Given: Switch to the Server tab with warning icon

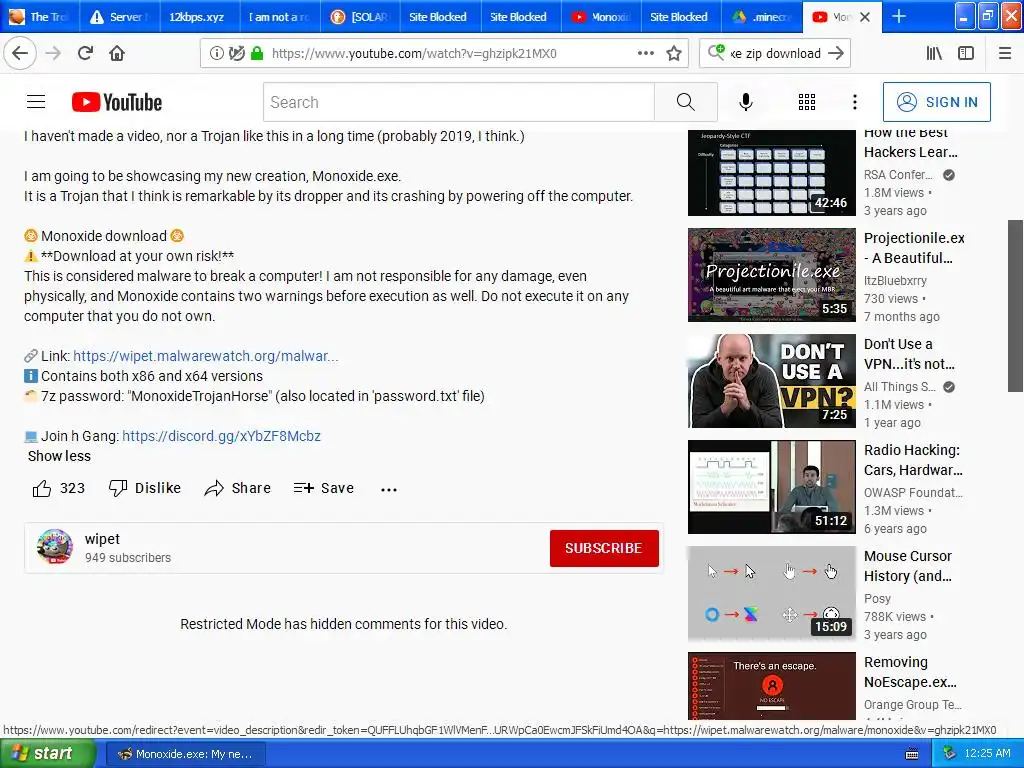Looking at the screenshot, I should (120, 17).
